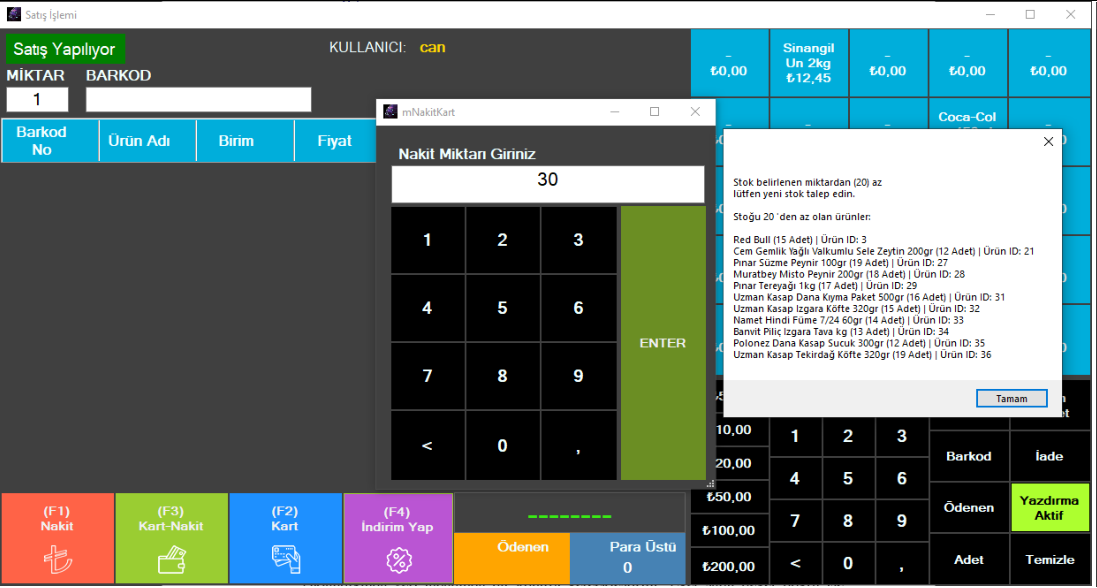Click the İade return button

(1049, 456)
